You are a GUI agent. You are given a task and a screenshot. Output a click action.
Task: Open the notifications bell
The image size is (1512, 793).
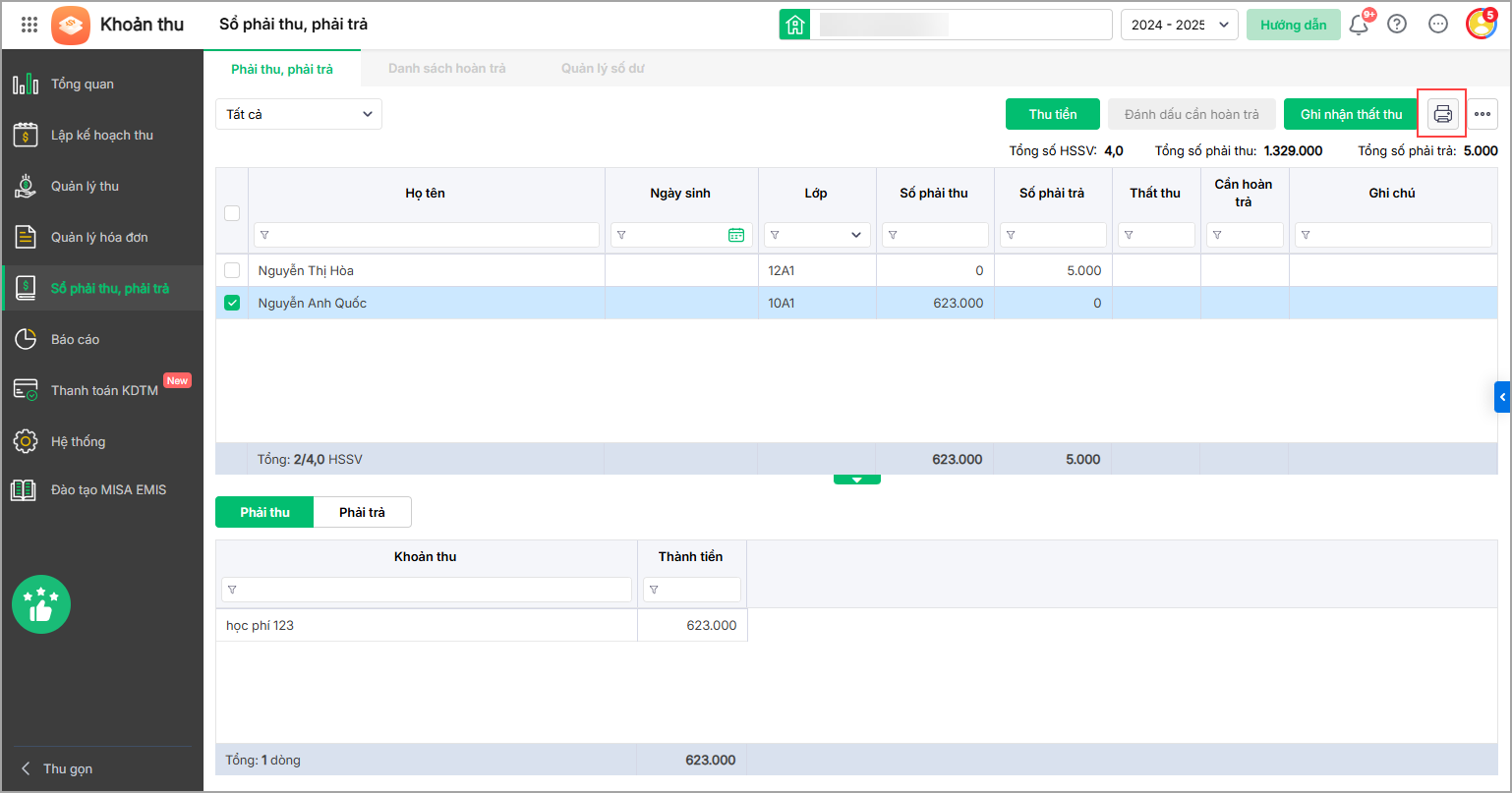pyautogui.click(x=1360, y=25)
